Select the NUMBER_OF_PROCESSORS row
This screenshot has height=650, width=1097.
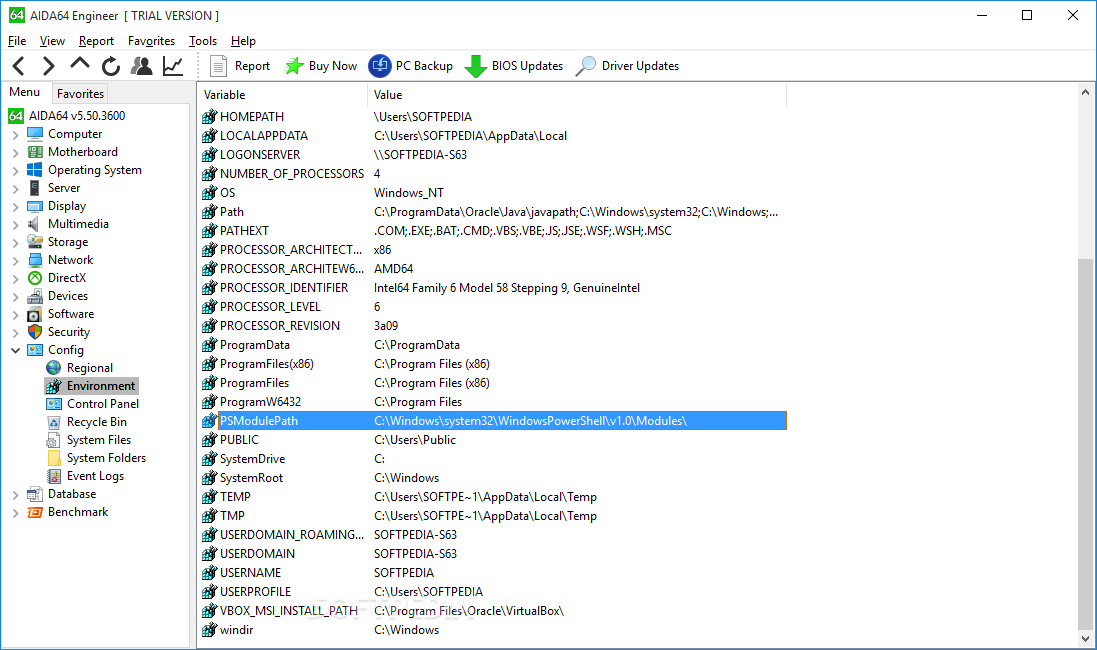coord(493,174)
